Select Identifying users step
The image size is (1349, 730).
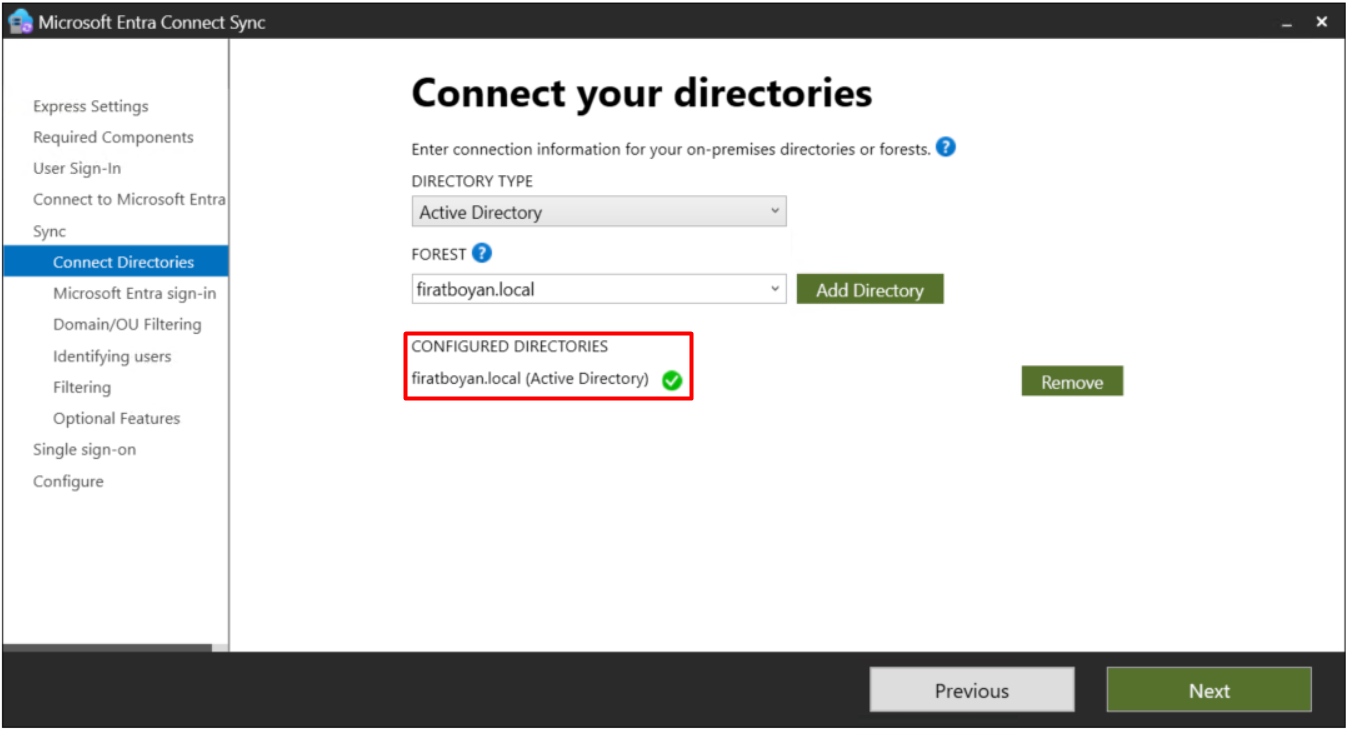[112, 356]
